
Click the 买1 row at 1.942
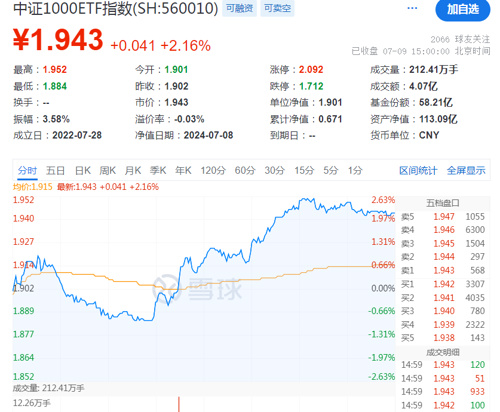(443, 284)
